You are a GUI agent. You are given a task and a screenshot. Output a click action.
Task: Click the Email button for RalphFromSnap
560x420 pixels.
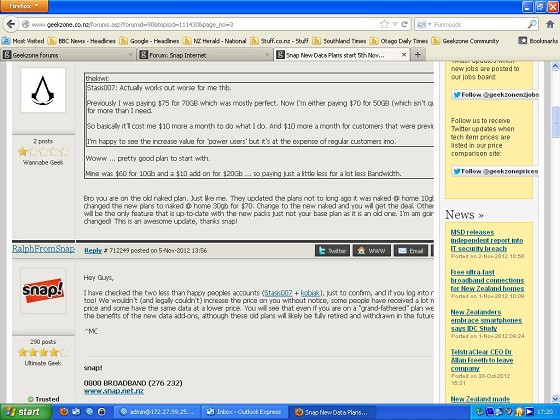click(x=411, y=251)
